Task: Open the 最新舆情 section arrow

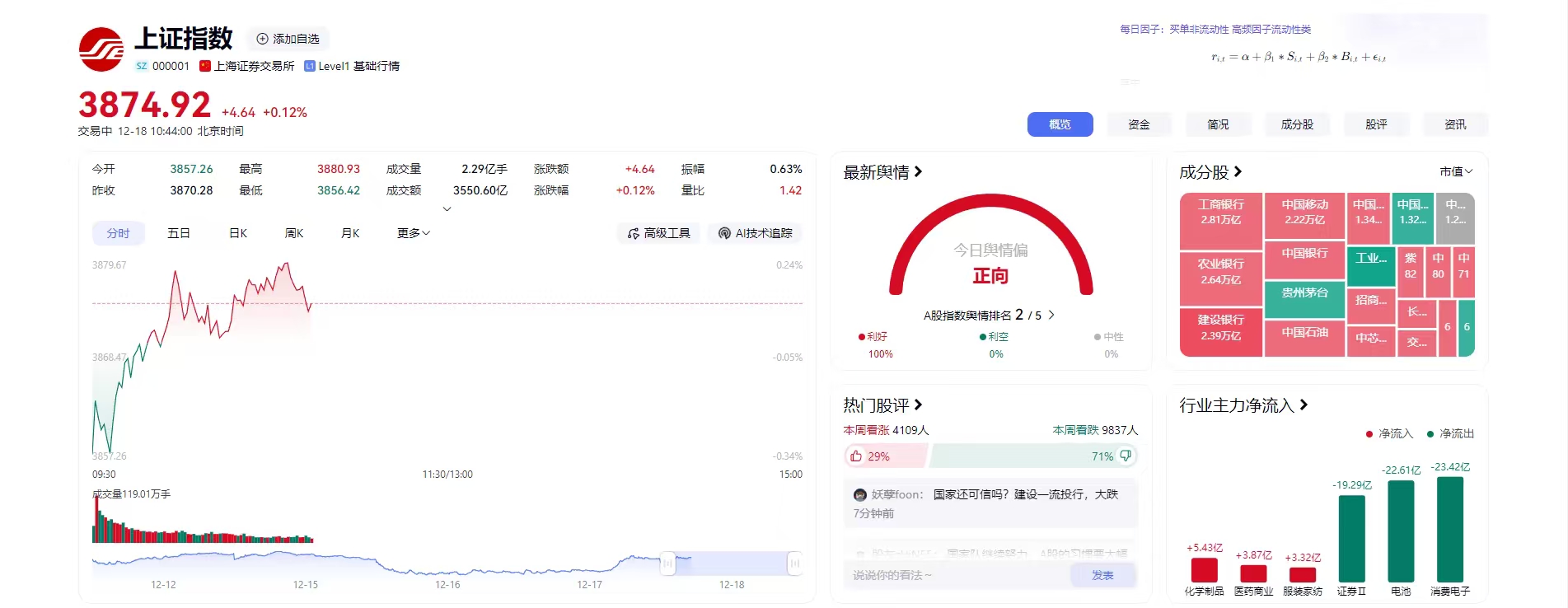Action: click(x=918, y=171)
